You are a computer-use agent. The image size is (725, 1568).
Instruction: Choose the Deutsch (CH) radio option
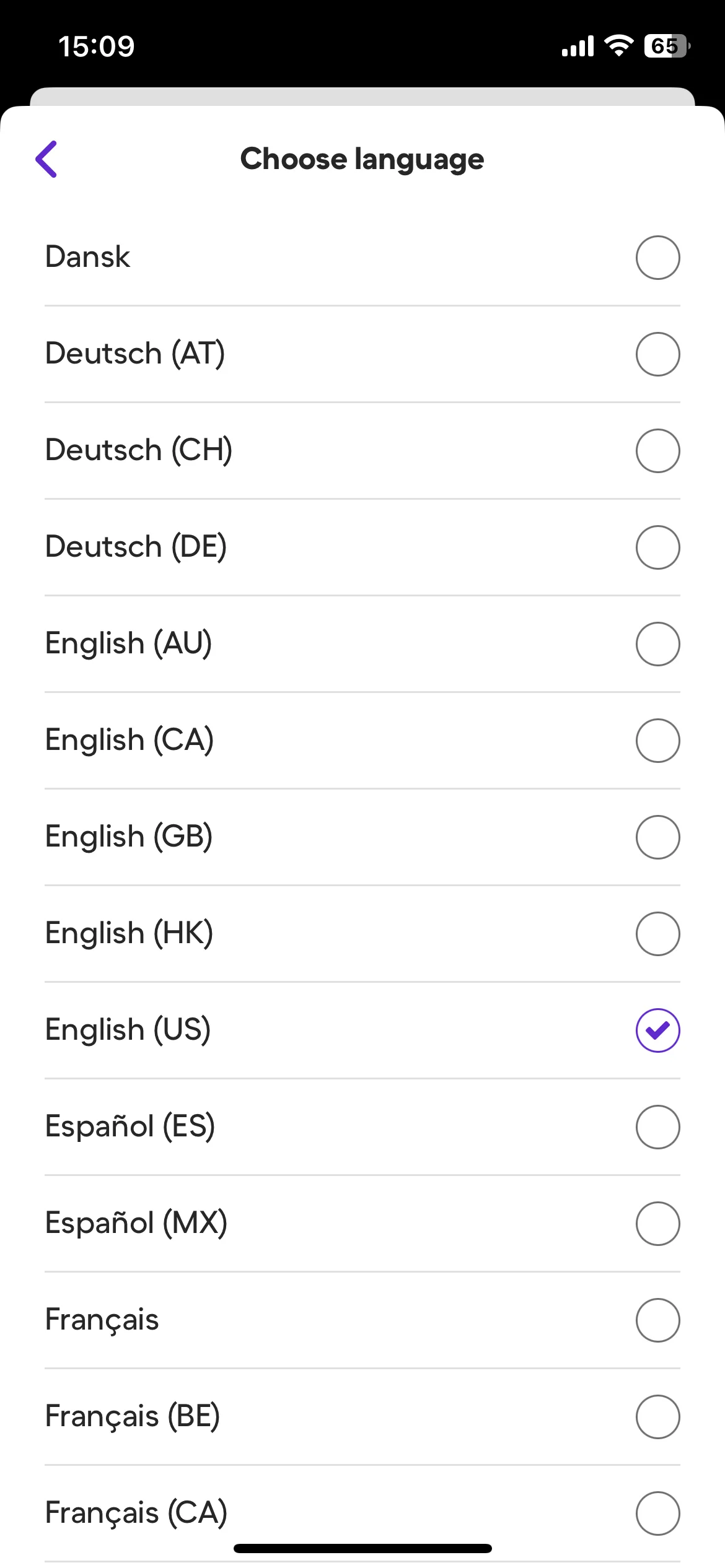[x=657, y=451]
